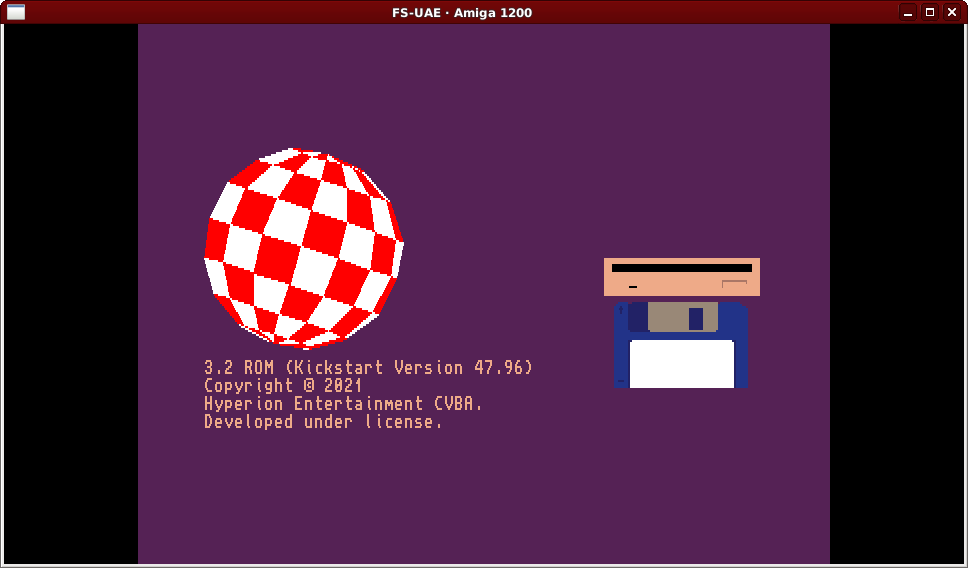Click the 'Developed under license.' text

click(x=323, y=422)
